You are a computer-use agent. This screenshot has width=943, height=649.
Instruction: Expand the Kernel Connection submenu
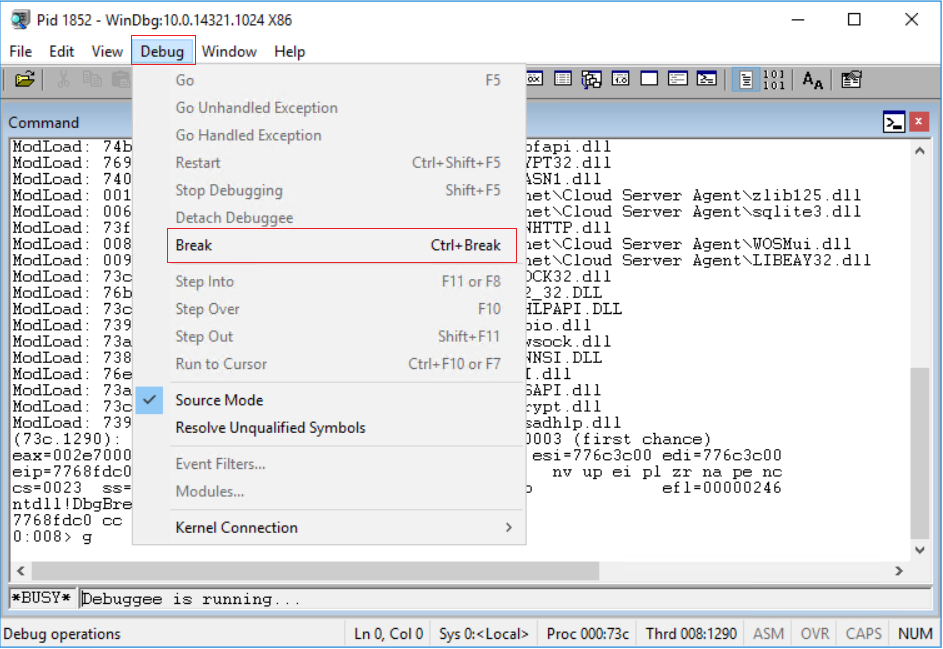329,528
